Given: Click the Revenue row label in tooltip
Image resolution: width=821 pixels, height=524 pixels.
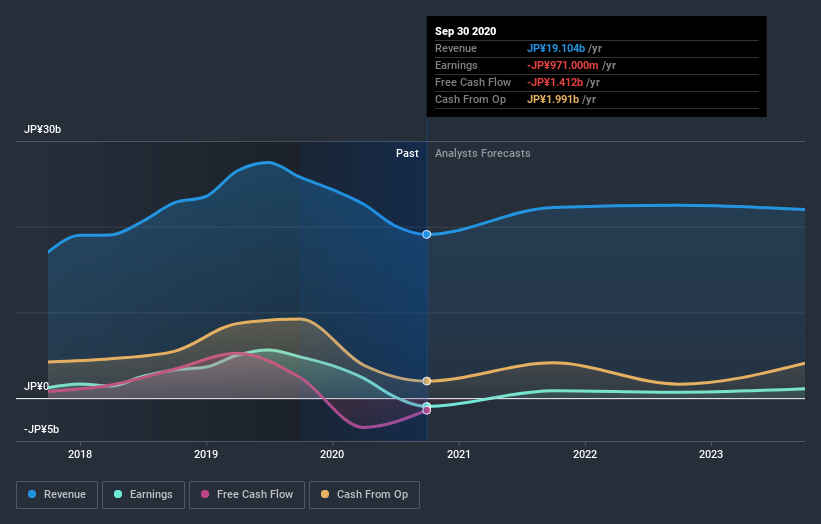Looking at the screenshot, I should [456, 48].
